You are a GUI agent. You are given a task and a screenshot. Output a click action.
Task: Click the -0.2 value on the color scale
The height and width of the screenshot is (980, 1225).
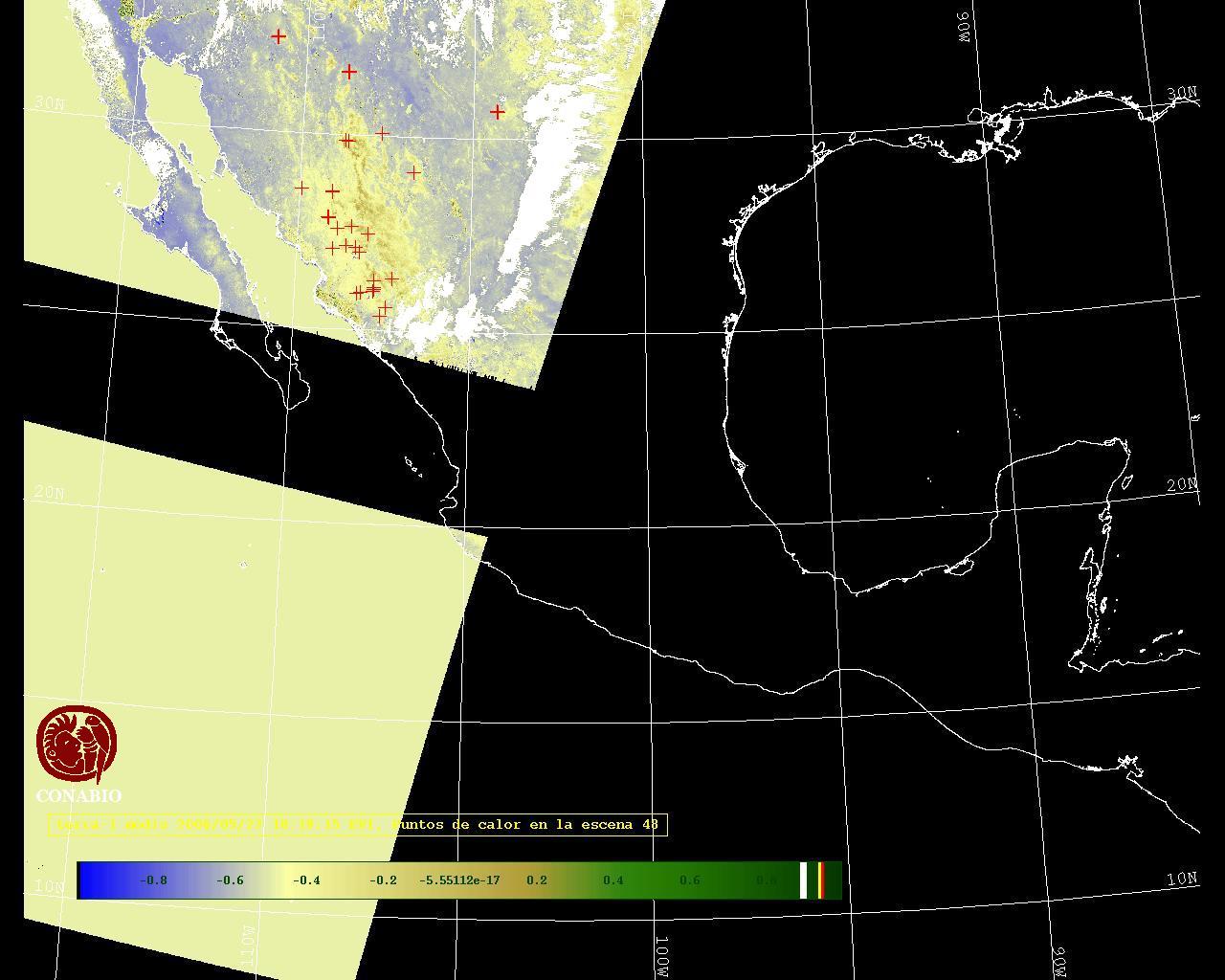pyautogui.click(x=383, y=880)
